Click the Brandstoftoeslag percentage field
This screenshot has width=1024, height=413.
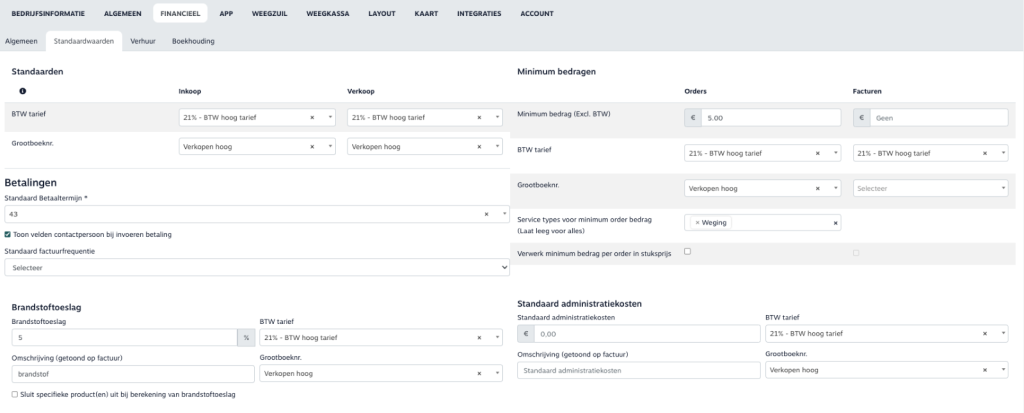tap(122, 338)
